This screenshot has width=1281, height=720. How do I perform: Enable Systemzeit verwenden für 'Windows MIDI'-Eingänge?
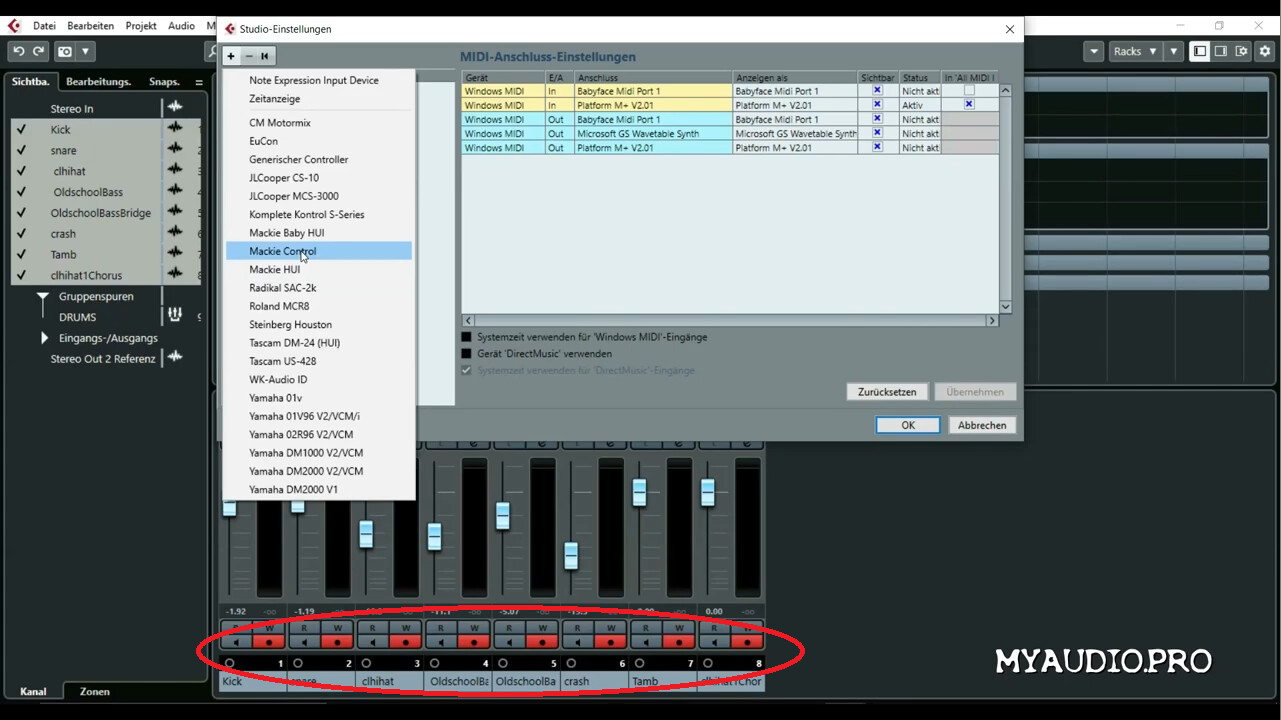466,337
